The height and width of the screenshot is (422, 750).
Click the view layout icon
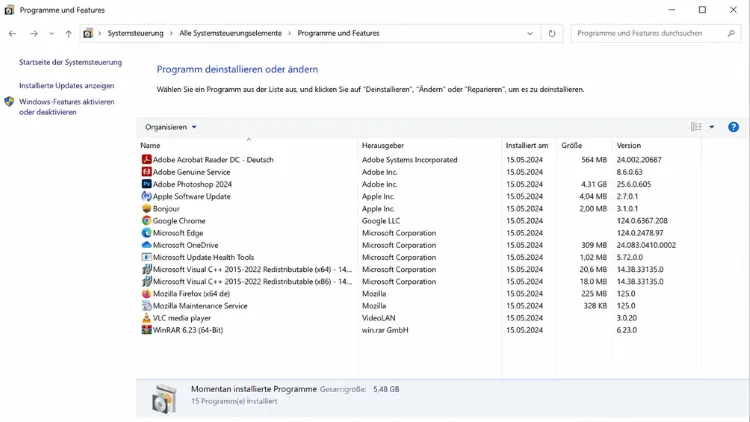(x=696, y=127)
